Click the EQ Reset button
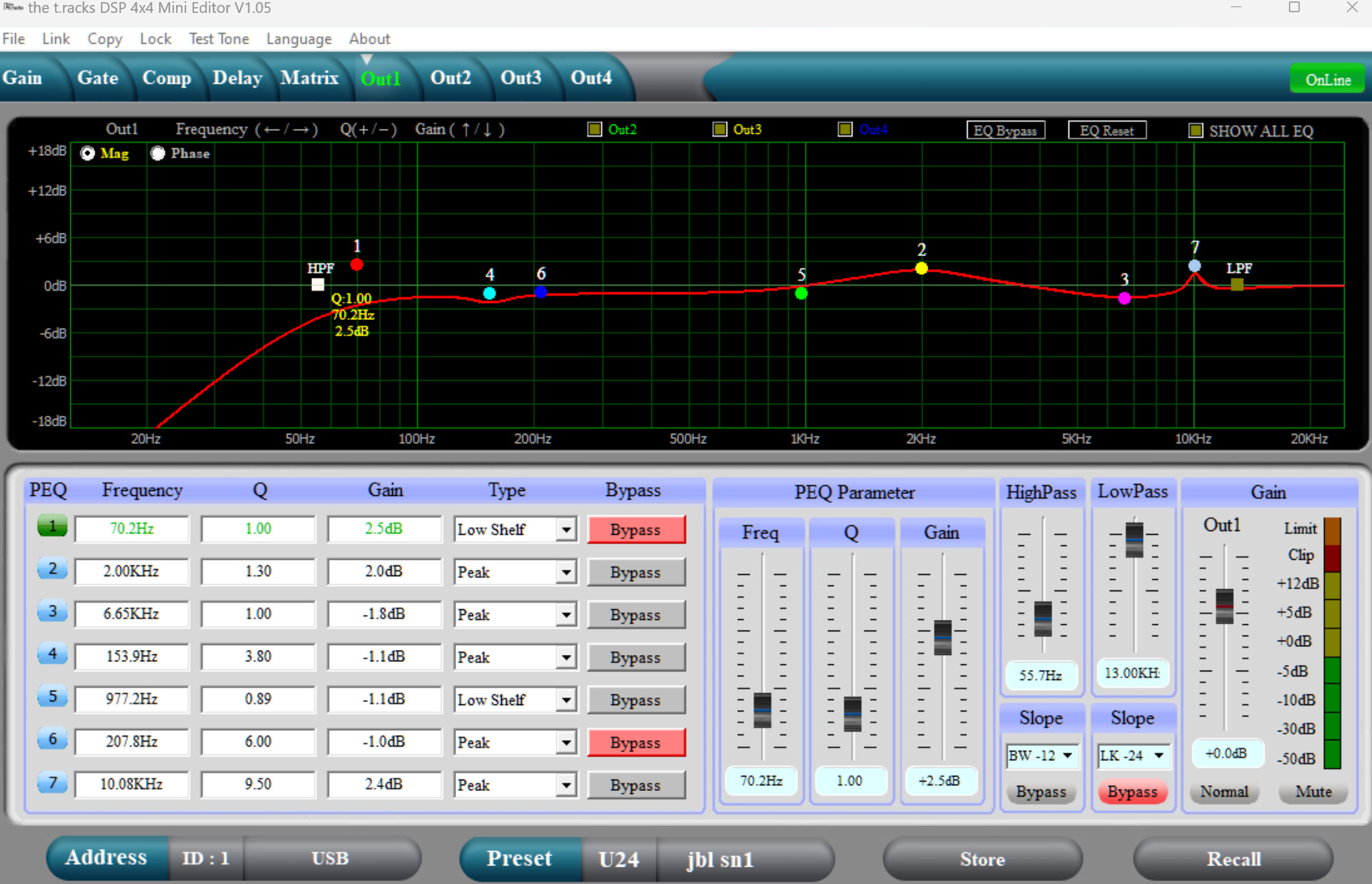Image resolution: width=1372 pixels, height=884 pixels. click(x=1107, y=130)
